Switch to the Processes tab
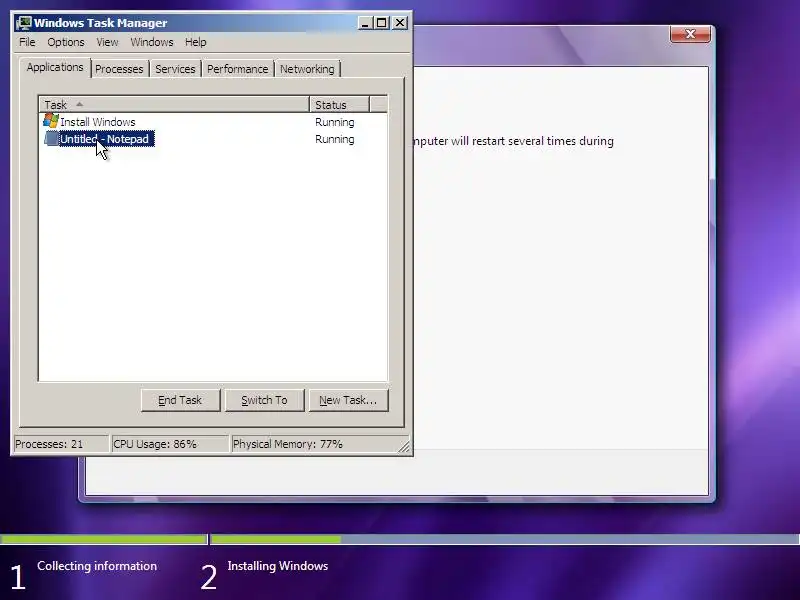Viewport: 800px width, 600px height. (119, 69)
